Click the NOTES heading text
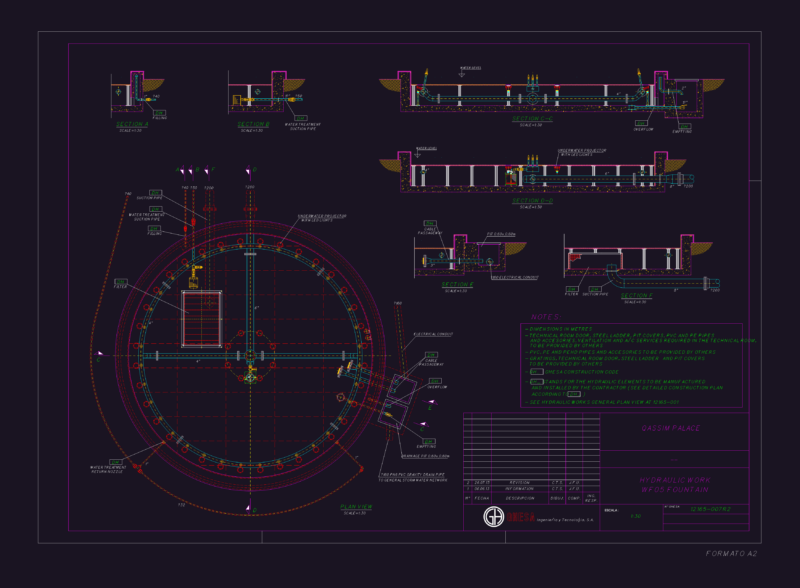 point(546,317)
